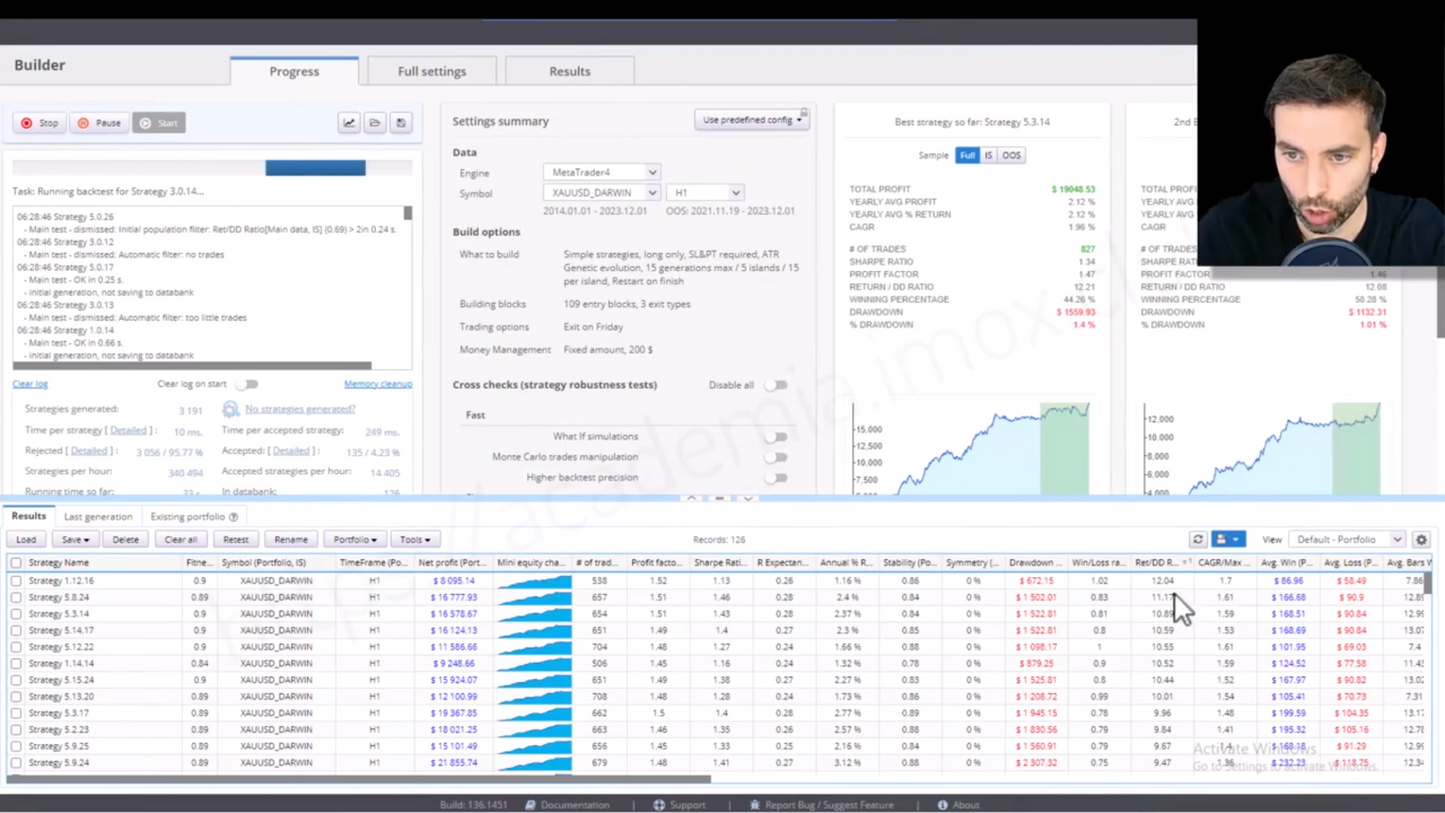Click the open folder icon in toolbar
This screenshot has width=1445, height=813.
click(375, 123)
